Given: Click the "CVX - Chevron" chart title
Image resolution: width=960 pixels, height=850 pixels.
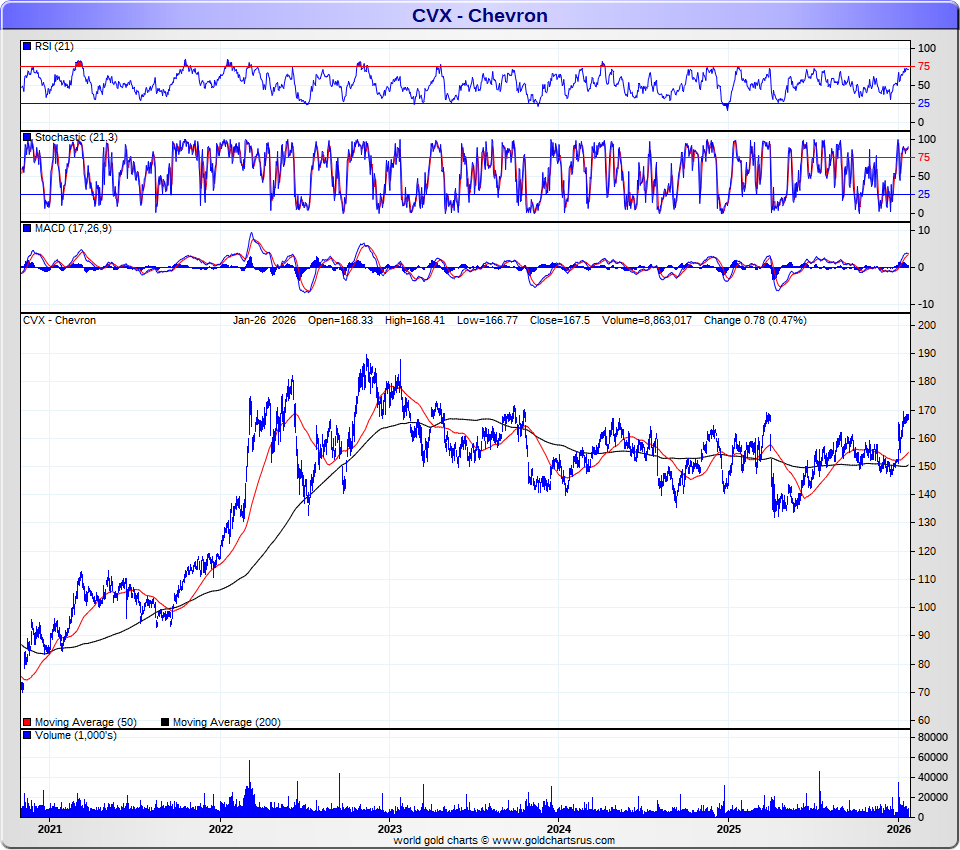Looking at the screenshot, I should pyautogui.click(x=479, y=15).
